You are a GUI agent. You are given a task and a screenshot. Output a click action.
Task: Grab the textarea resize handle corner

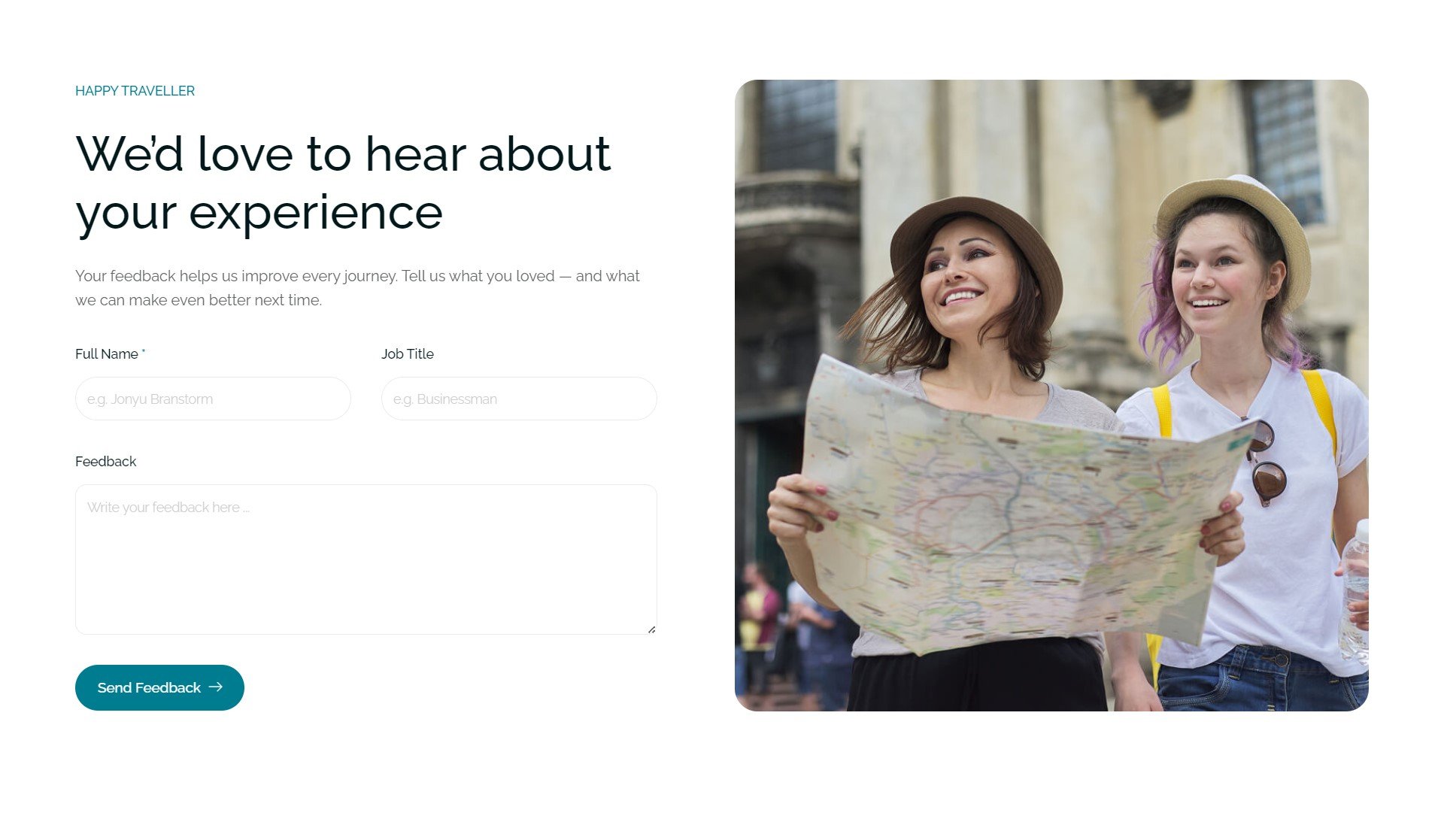click(x=651, y=629)
